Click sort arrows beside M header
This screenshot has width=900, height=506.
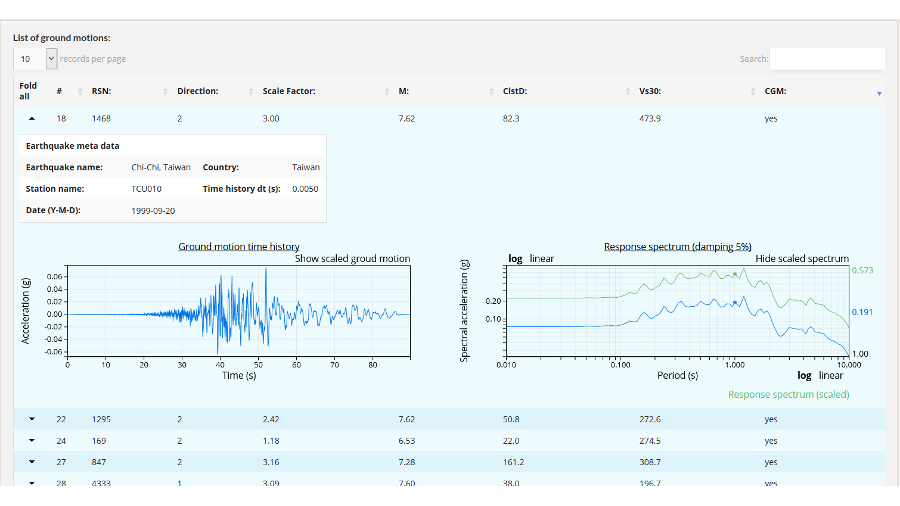493,91
